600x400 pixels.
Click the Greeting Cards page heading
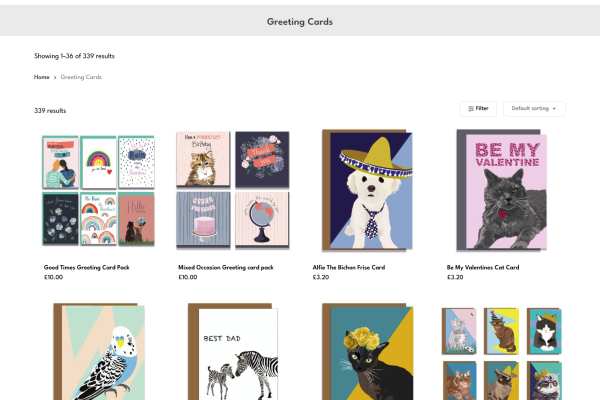point(300,21)
